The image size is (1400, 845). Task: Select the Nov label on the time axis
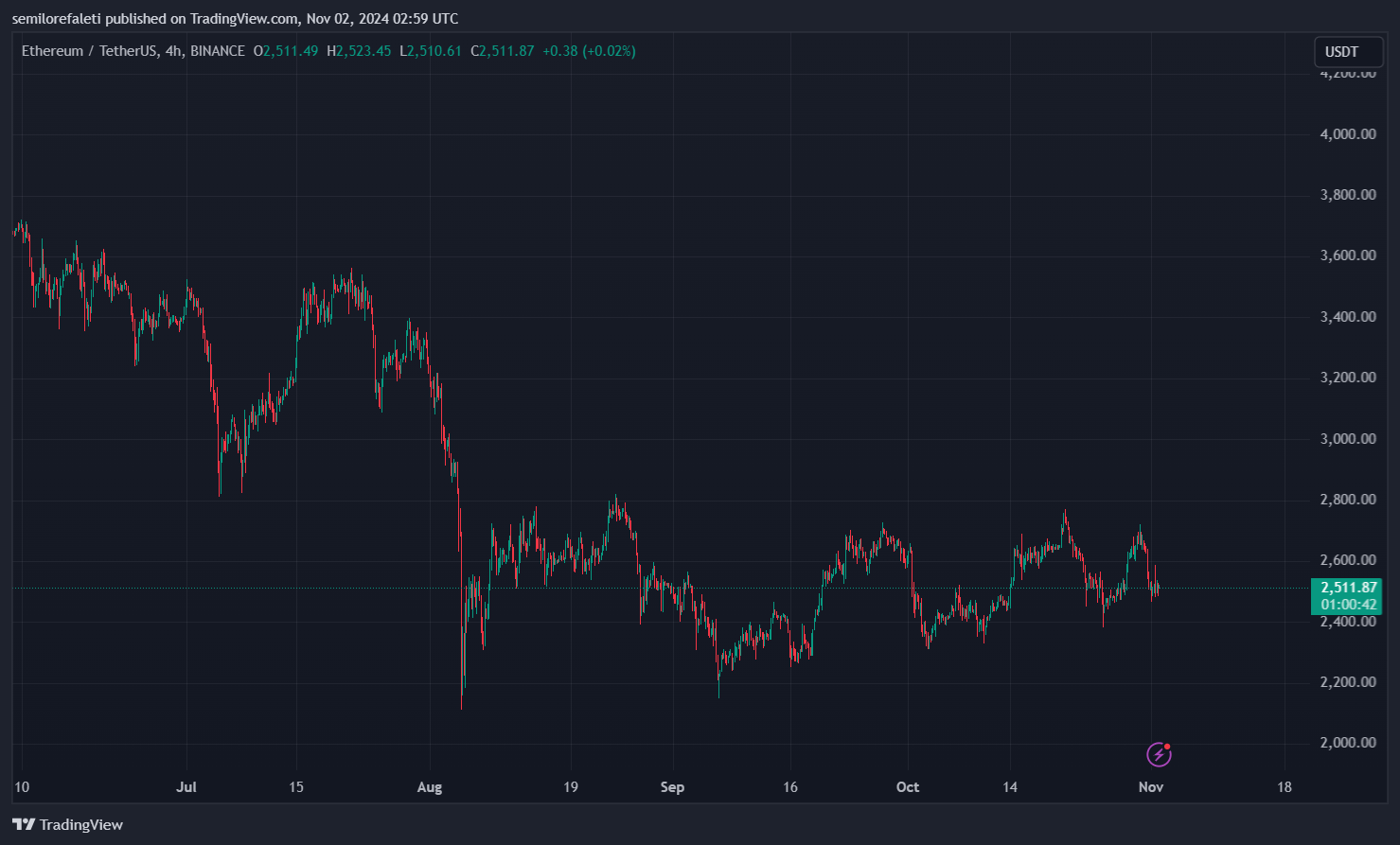coord(1150,786)
